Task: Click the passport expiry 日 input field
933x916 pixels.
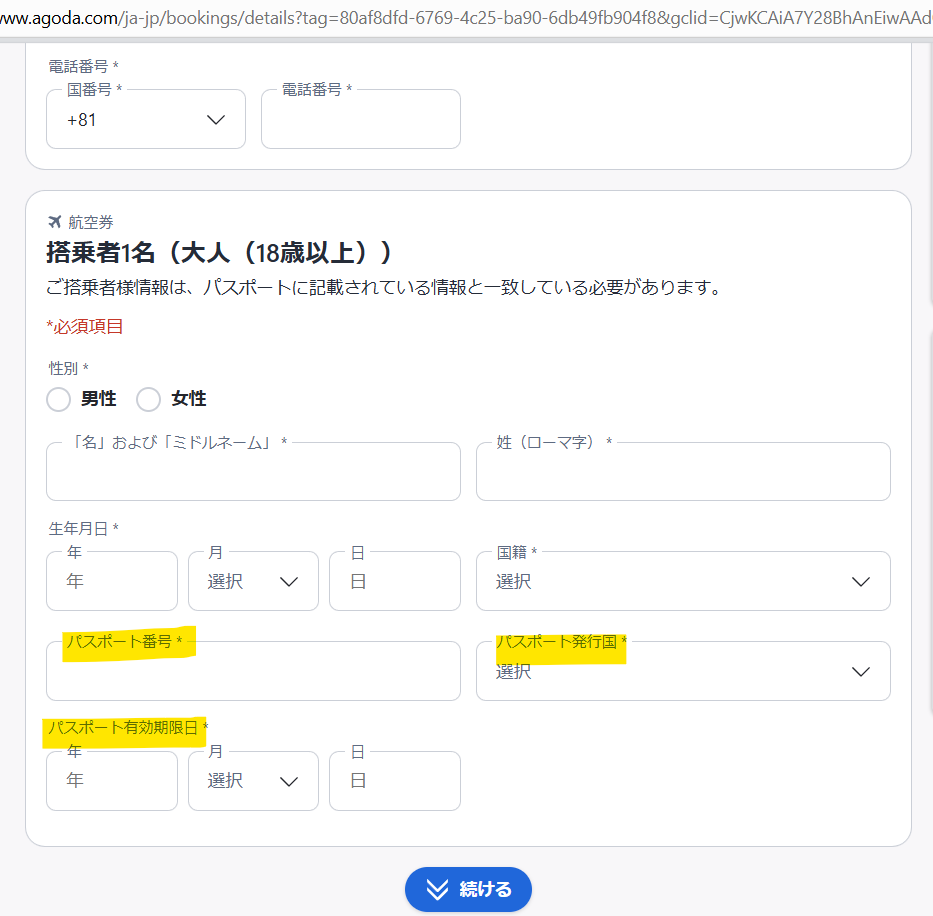Action: tap(395, 781)
